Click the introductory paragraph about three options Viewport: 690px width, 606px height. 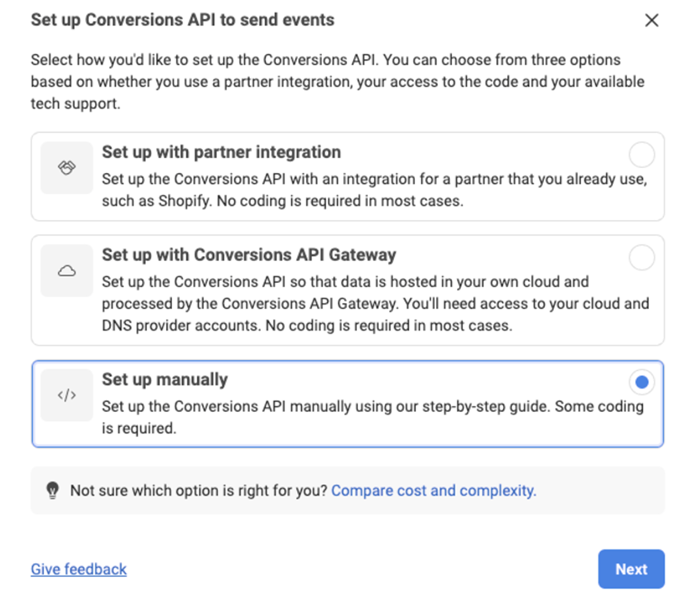[337, 81]
